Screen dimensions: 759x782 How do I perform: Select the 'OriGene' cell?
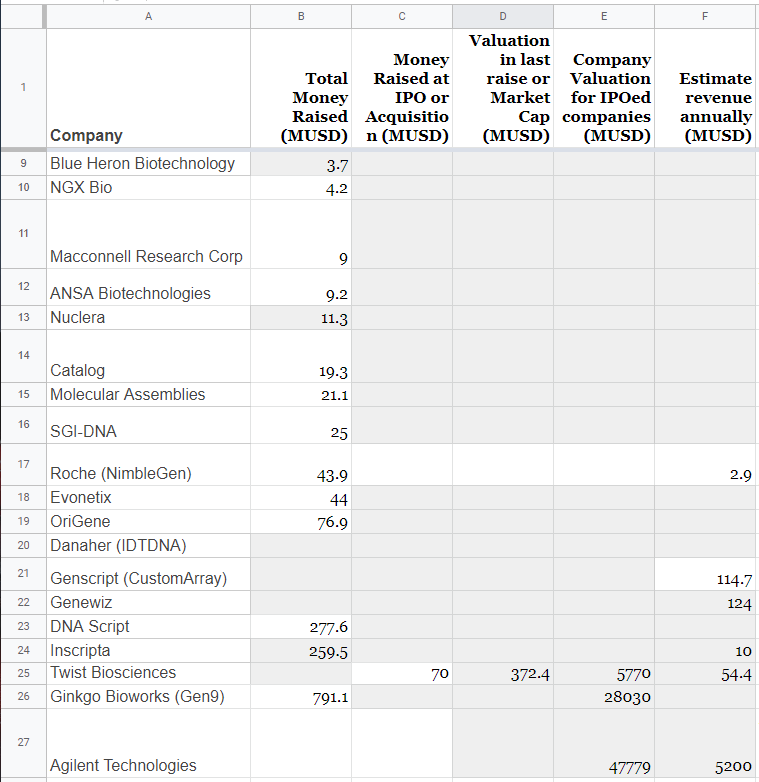pyautogui.click(x=149, y=522)
